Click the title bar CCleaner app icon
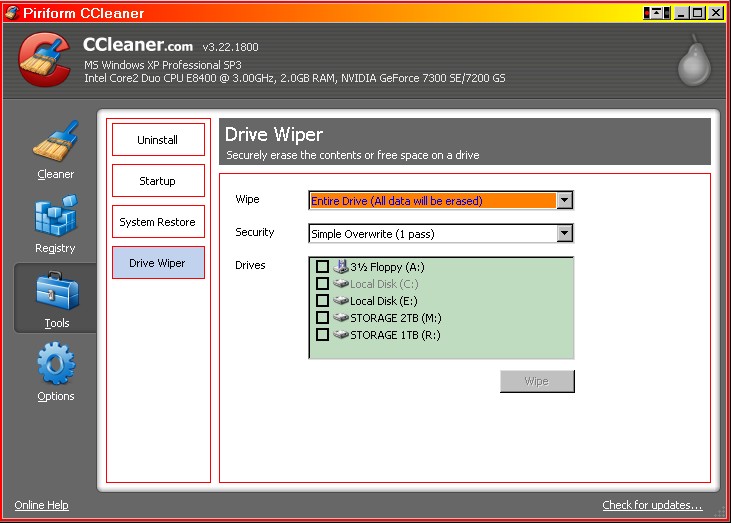The height and width of the screenshot is (523, 731). pos(12,13)
